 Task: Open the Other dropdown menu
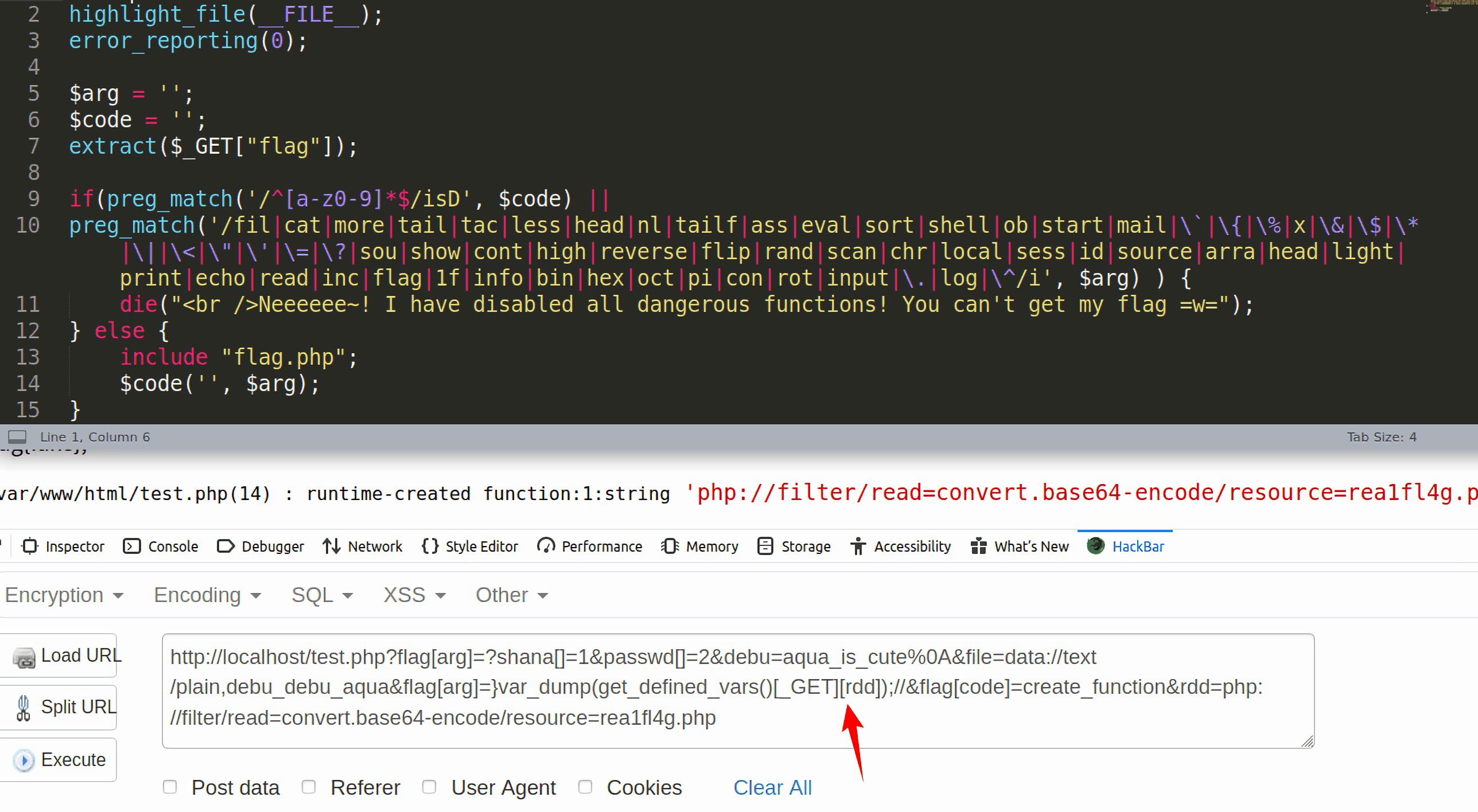(512, 595)
